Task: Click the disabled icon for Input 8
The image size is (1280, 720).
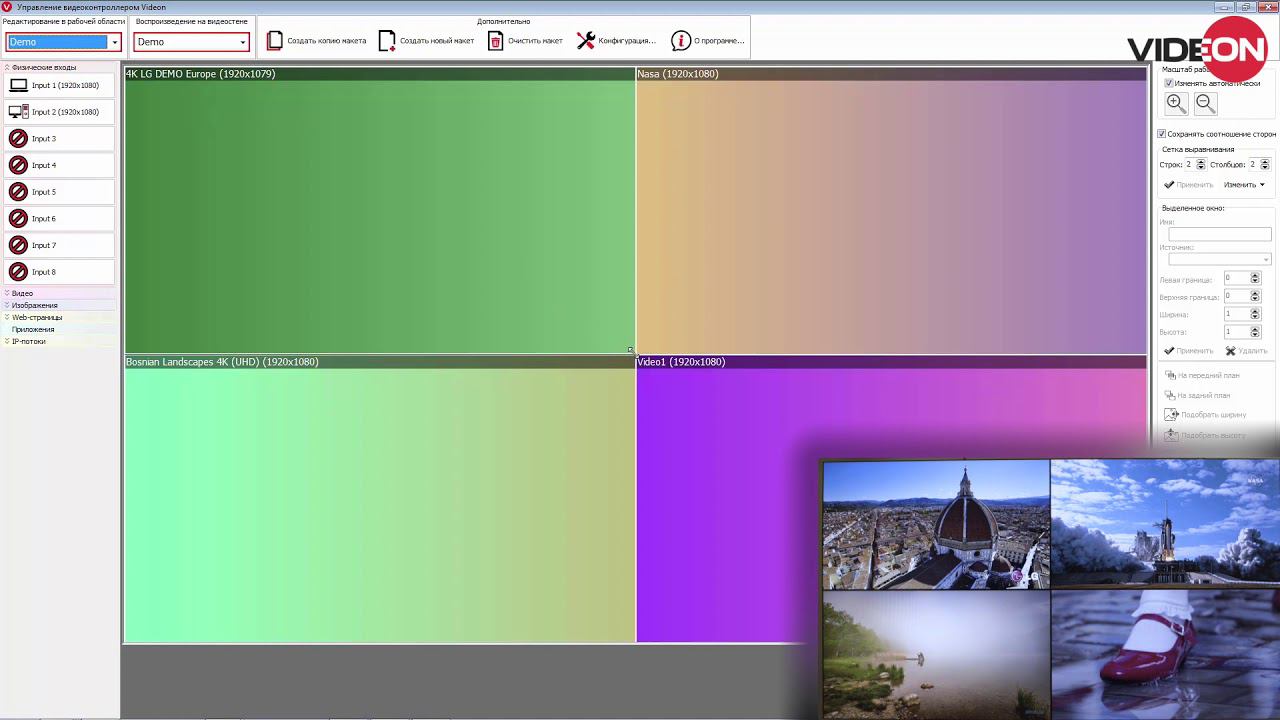Action: tap(18, 272)
